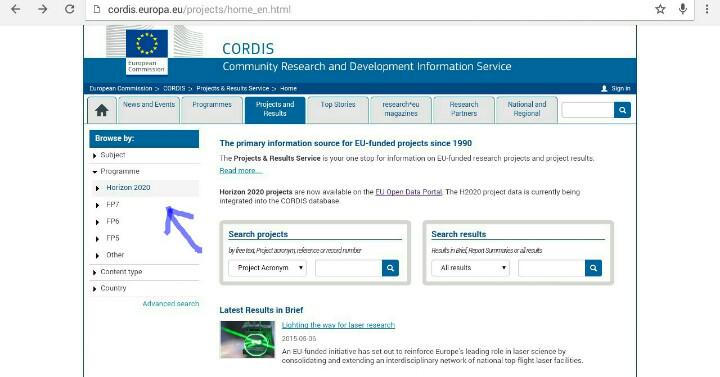This screenshot has width=720, height=377.
Task: Open the Programmes tab
Action: click(x=212, y=109)
